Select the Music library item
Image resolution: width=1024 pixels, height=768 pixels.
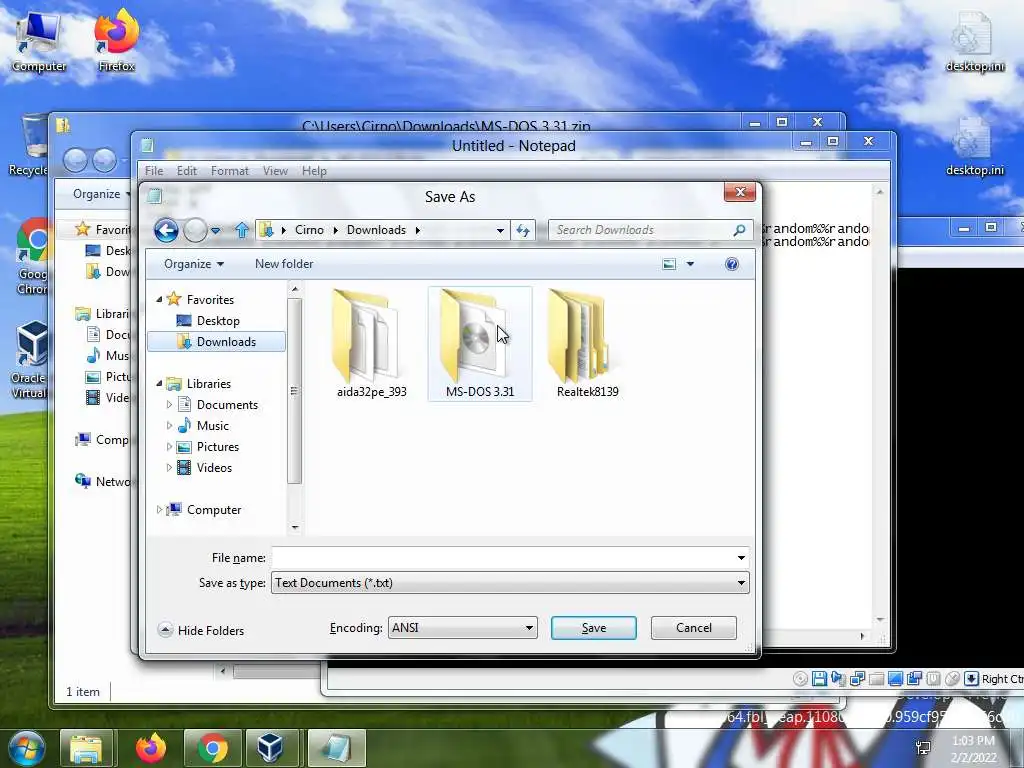[x=212, y=426]
